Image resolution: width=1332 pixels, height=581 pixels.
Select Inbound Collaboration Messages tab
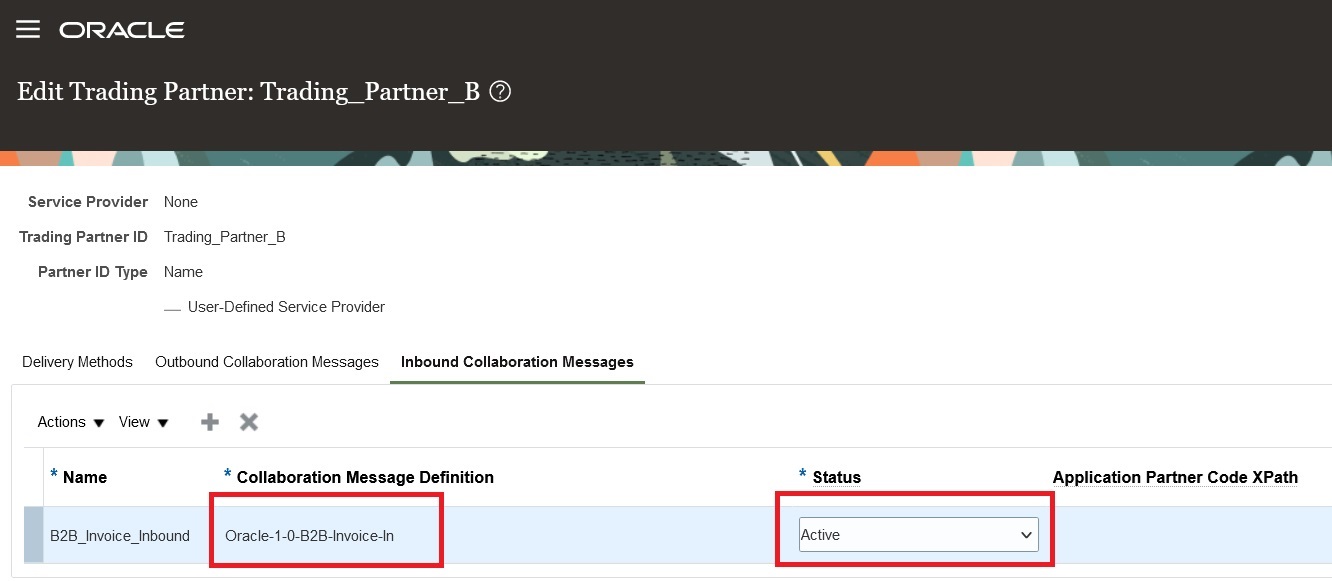pos(517,362)
